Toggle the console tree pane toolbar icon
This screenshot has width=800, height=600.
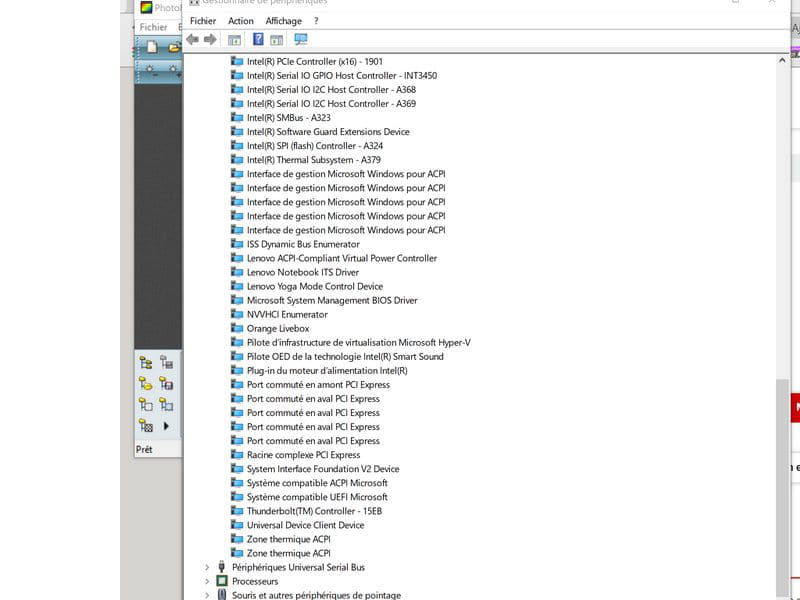click(x=234, y=40)
